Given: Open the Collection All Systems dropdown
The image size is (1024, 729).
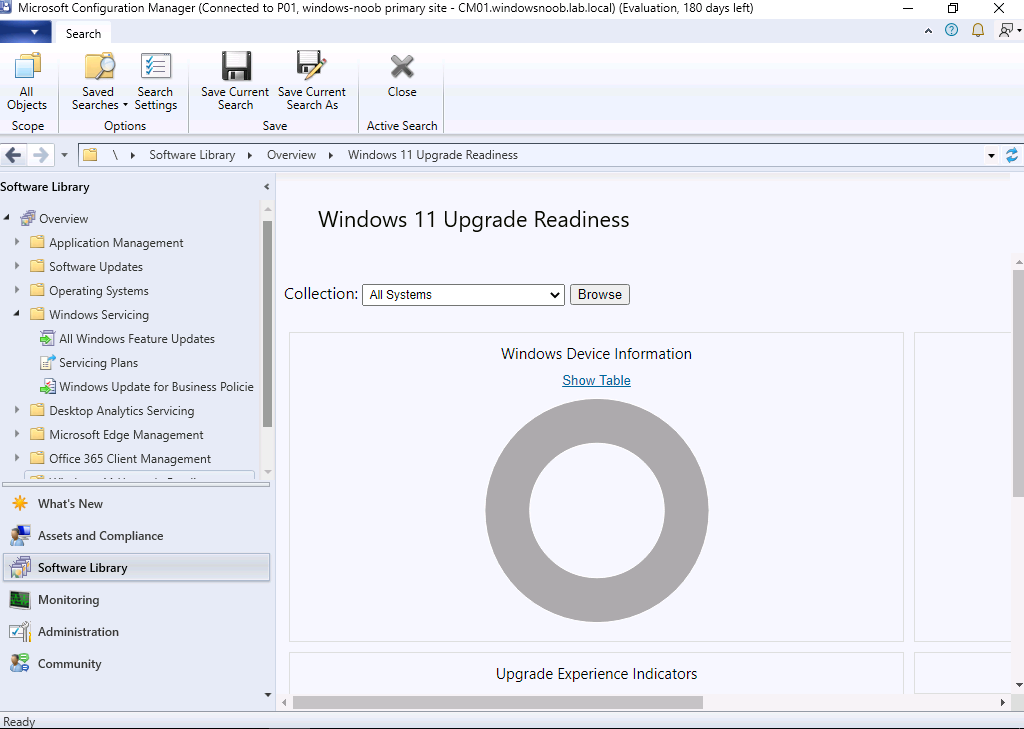Looking at the screenshot, I should (x=463, y=295).
